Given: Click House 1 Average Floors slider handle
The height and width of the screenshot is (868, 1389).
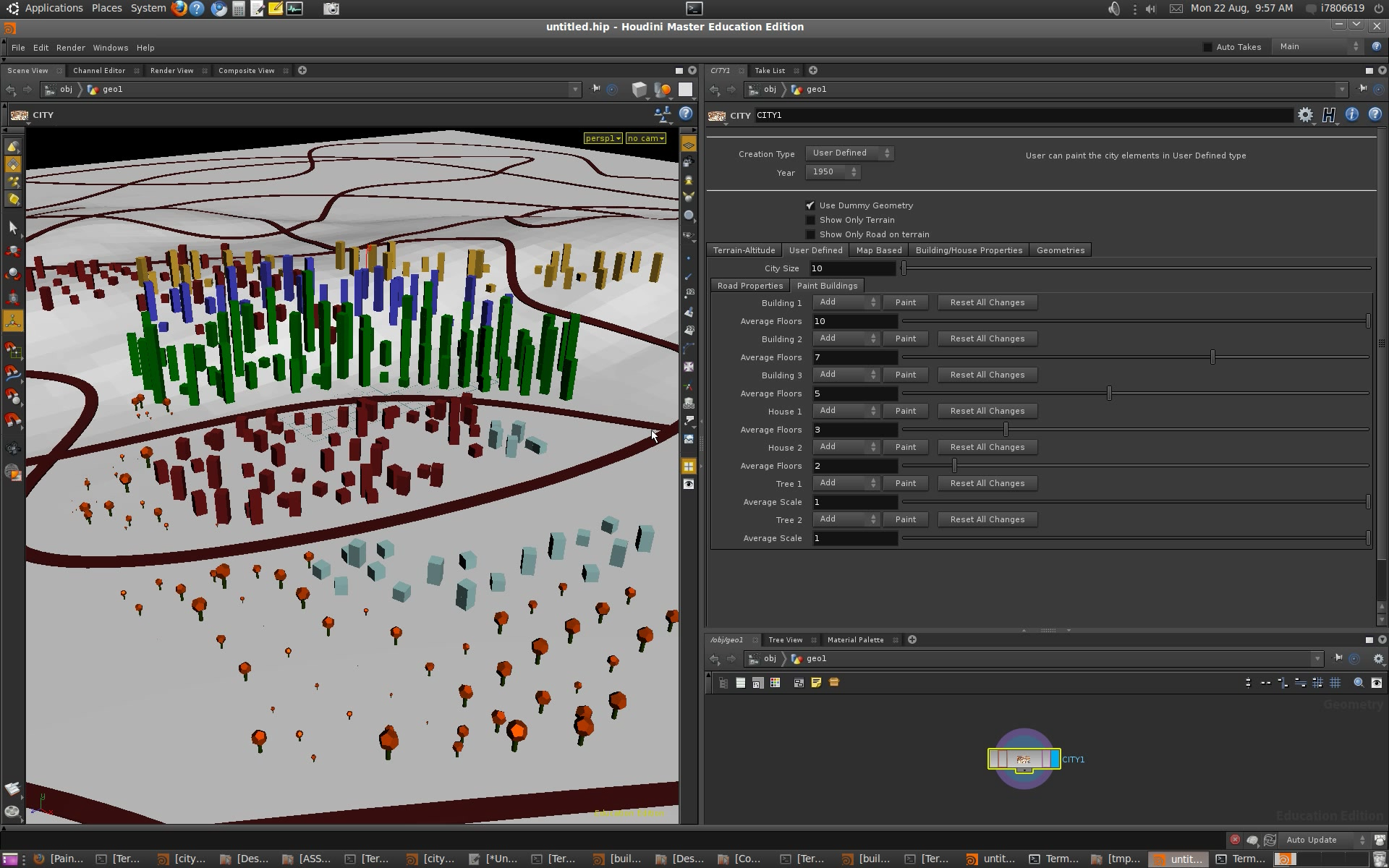Looking at the screenshot, I should pyautogui.click(x=1006, y=429).
